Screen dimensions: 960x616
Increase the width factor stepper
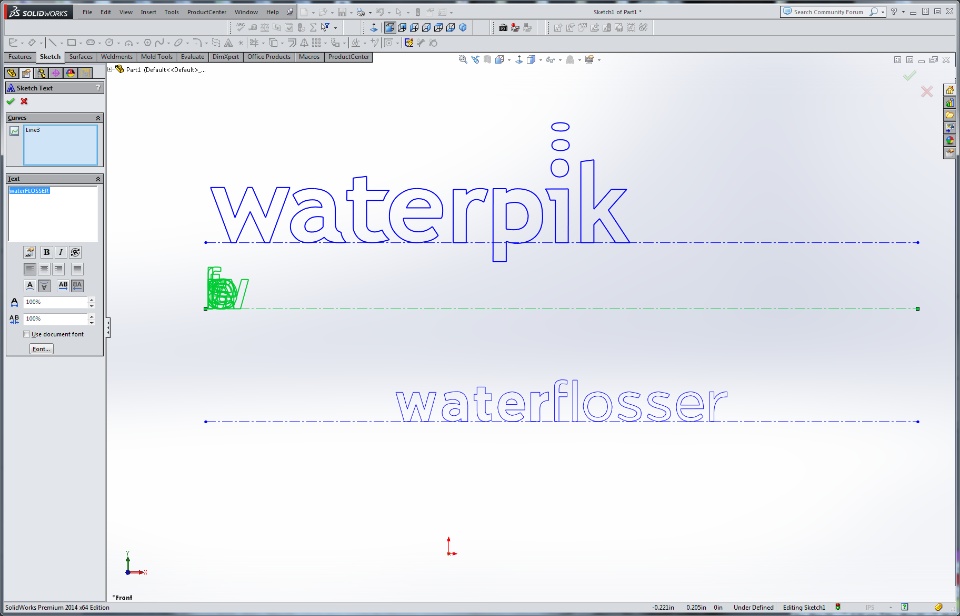[91, 299]
